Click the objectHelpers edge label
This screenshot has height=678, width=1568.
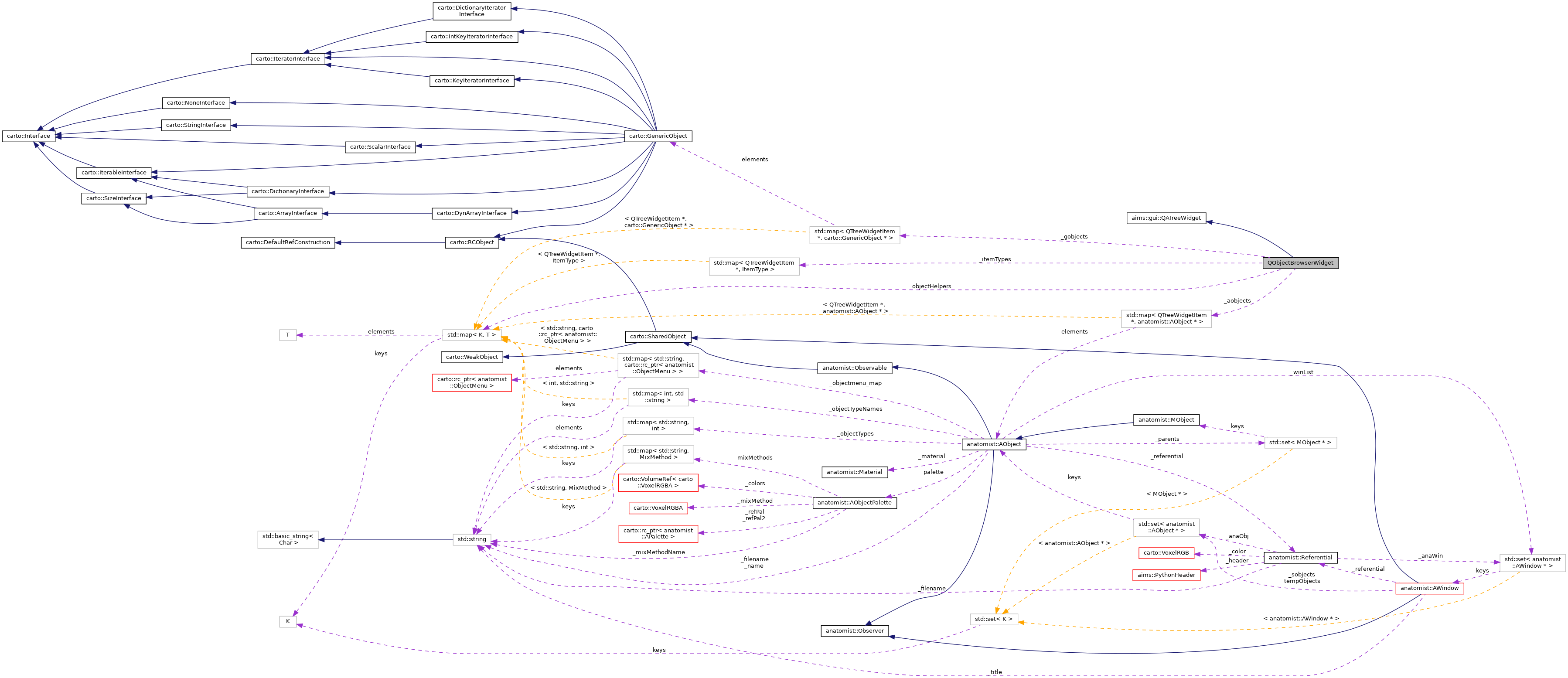click(x=931, y=286)
